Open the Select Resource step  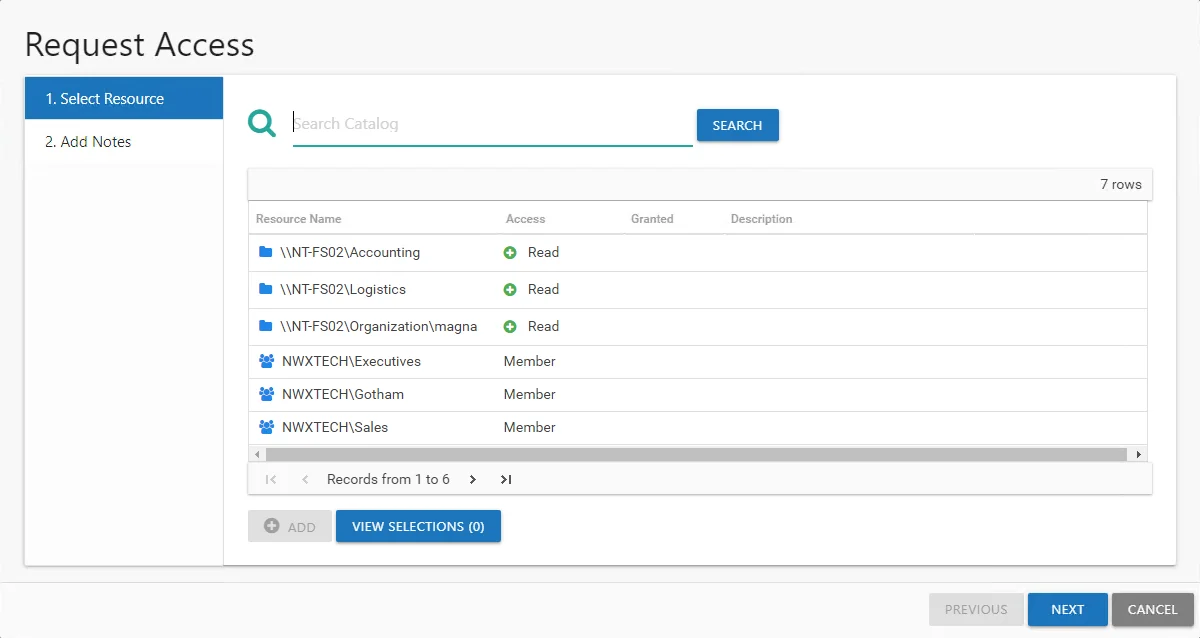point(124,98)
